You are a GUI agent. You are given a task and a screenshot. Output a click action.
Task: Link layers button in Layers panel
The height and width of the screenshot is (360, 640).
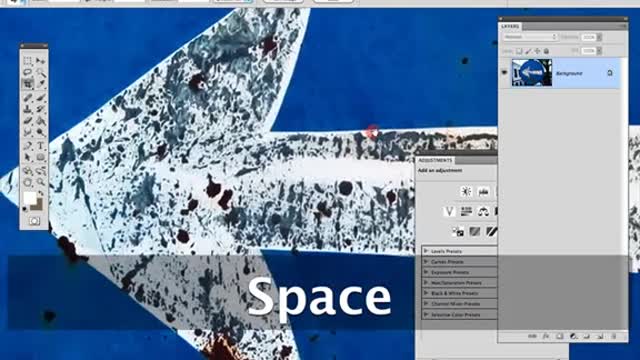[x=532, y=336]
